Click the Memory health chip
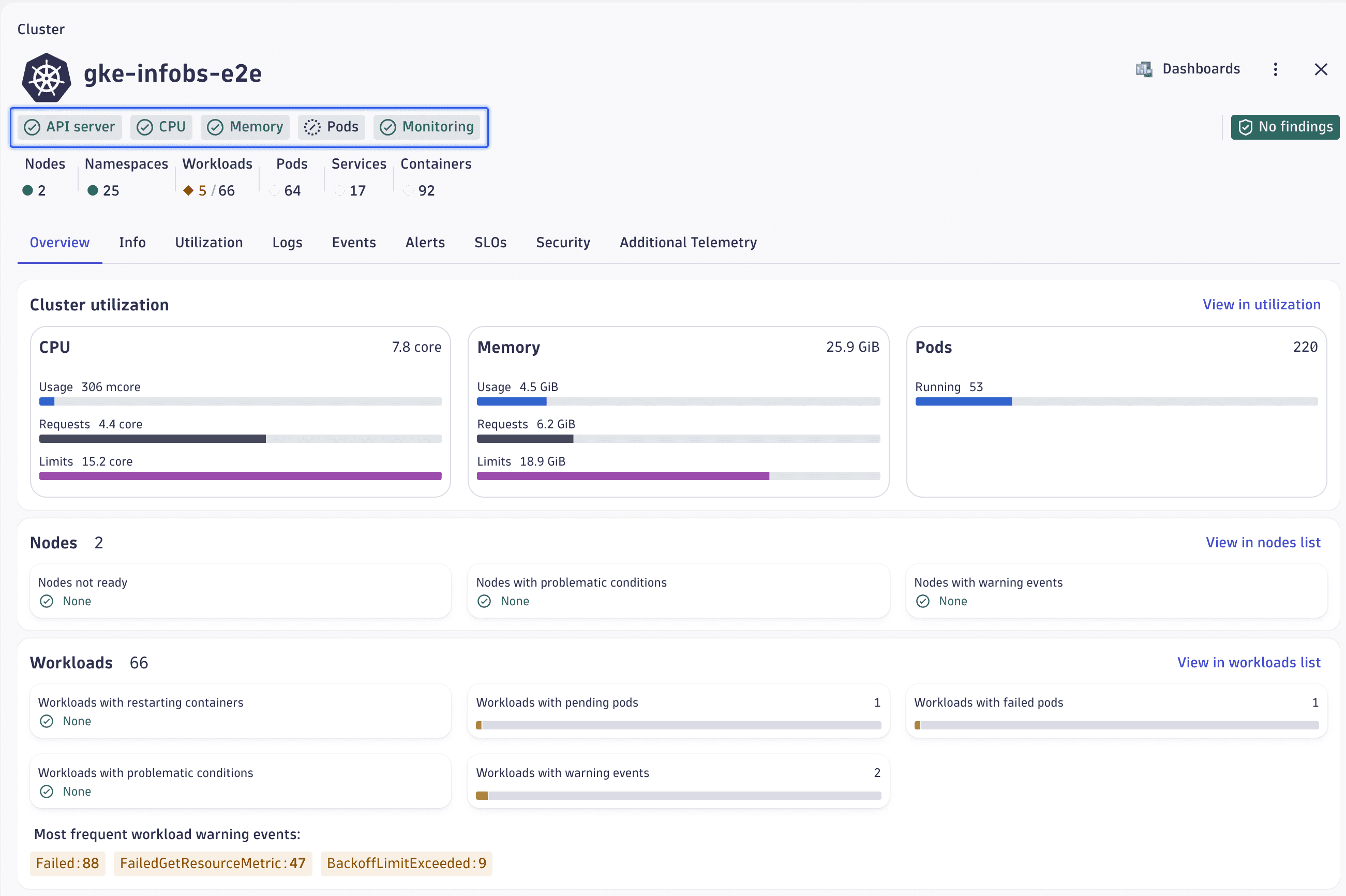This screenshot has height=896, width=1346. click(245, 127)
